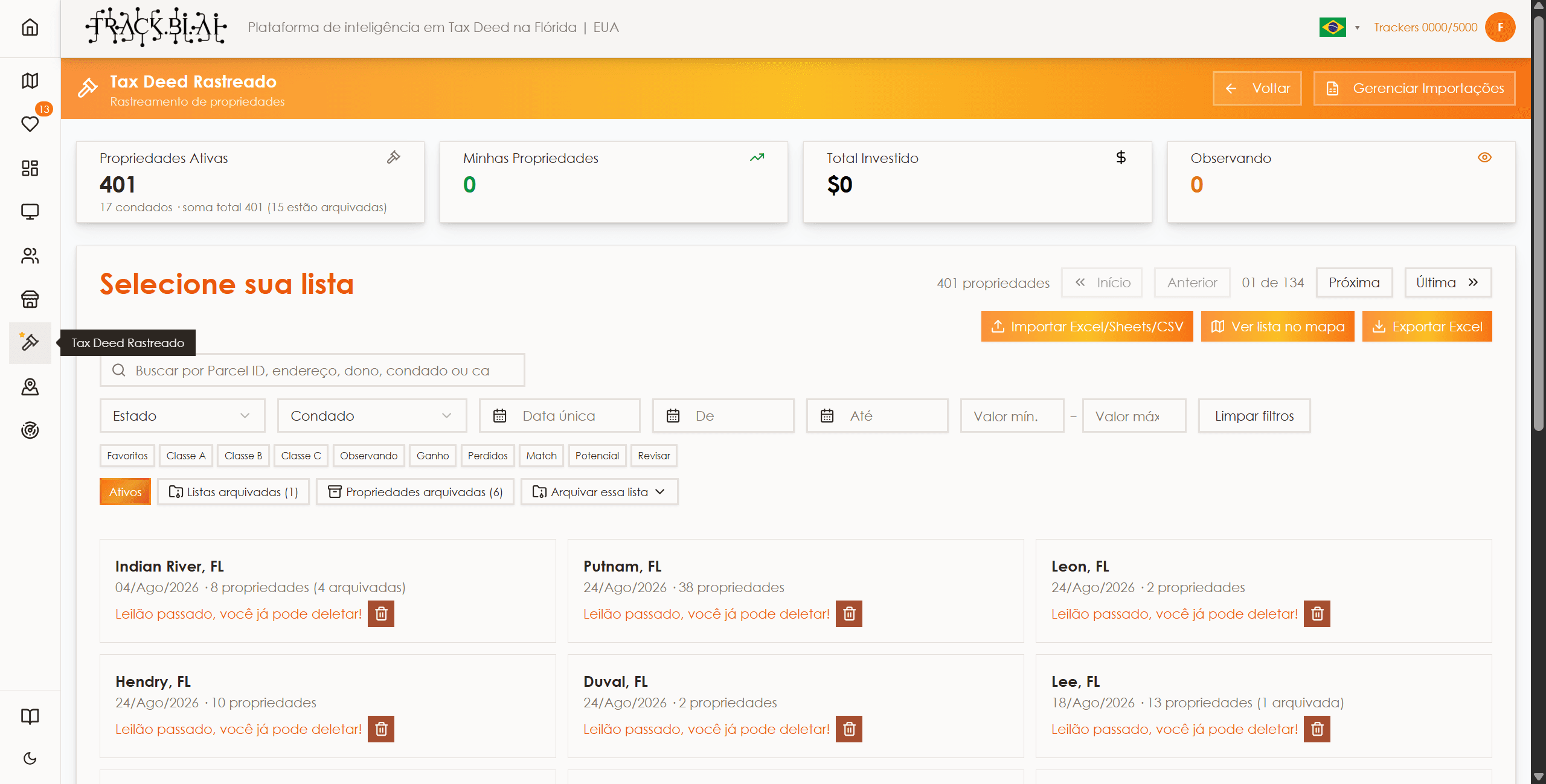Open the Até date picker

[877, 416]
